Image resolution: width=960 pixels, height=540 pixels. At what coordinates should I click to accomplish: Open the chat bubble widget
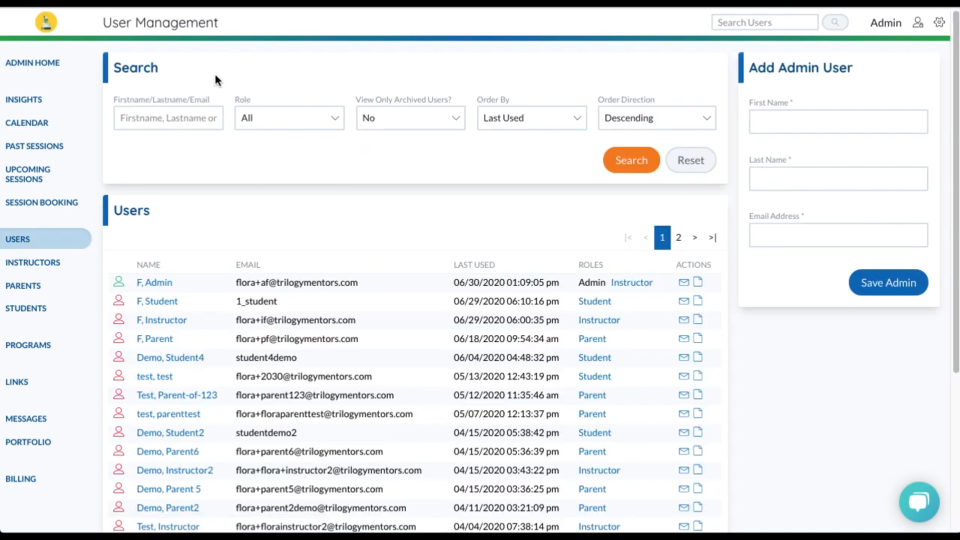(919, 502)
